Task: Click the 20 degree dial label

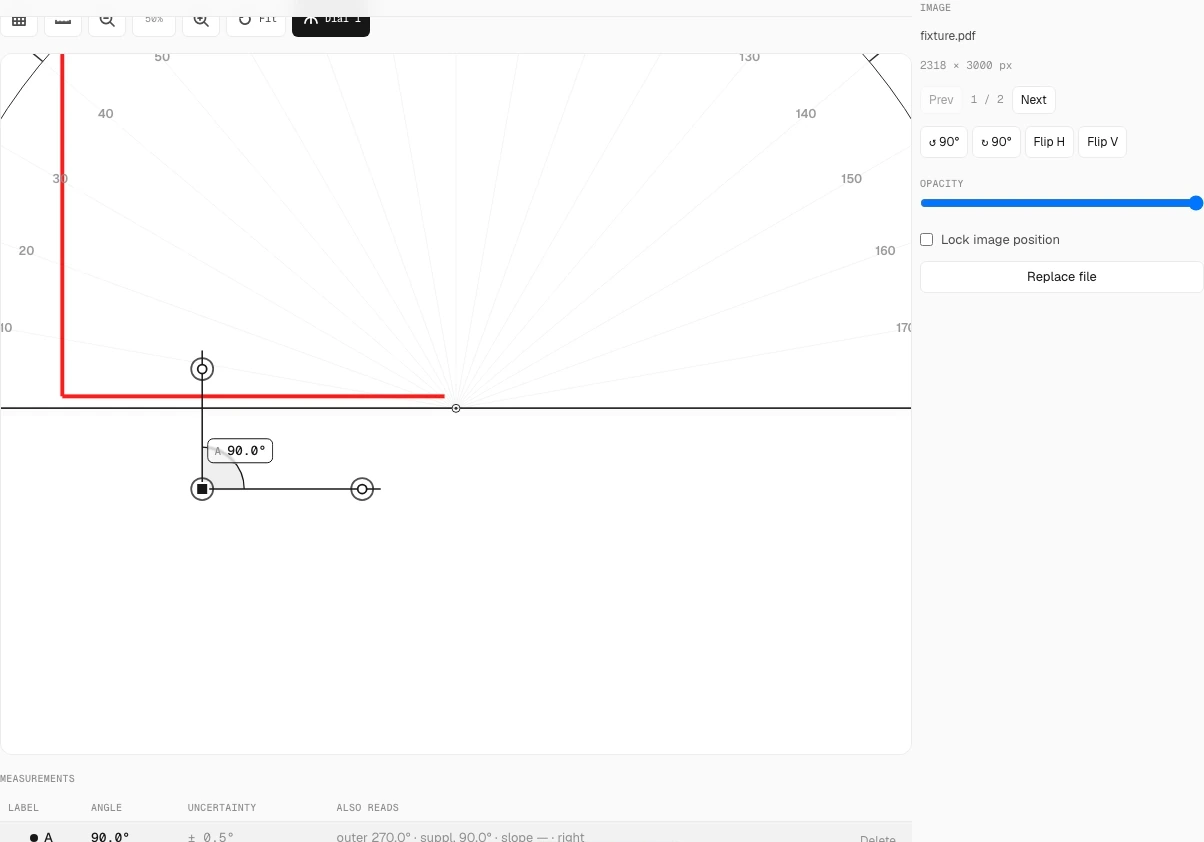Action: point(27,251)
